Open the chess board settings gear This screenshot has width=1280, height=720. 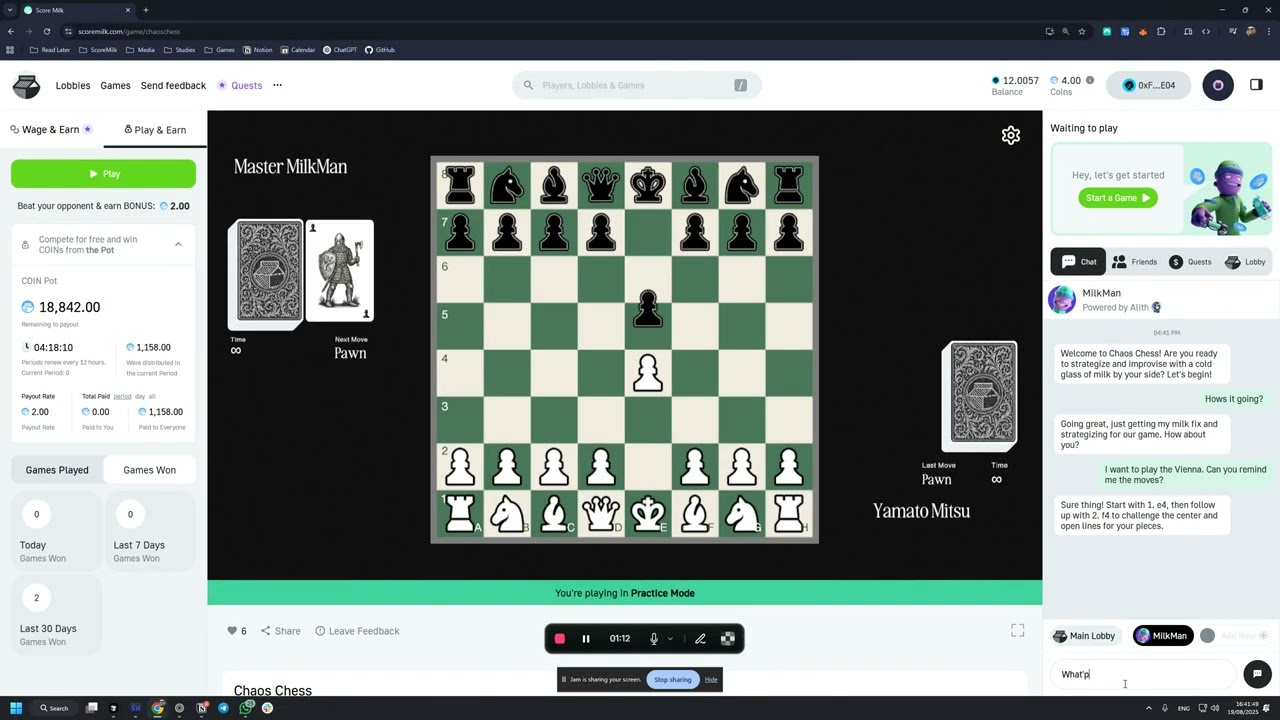pos(1010,135)
